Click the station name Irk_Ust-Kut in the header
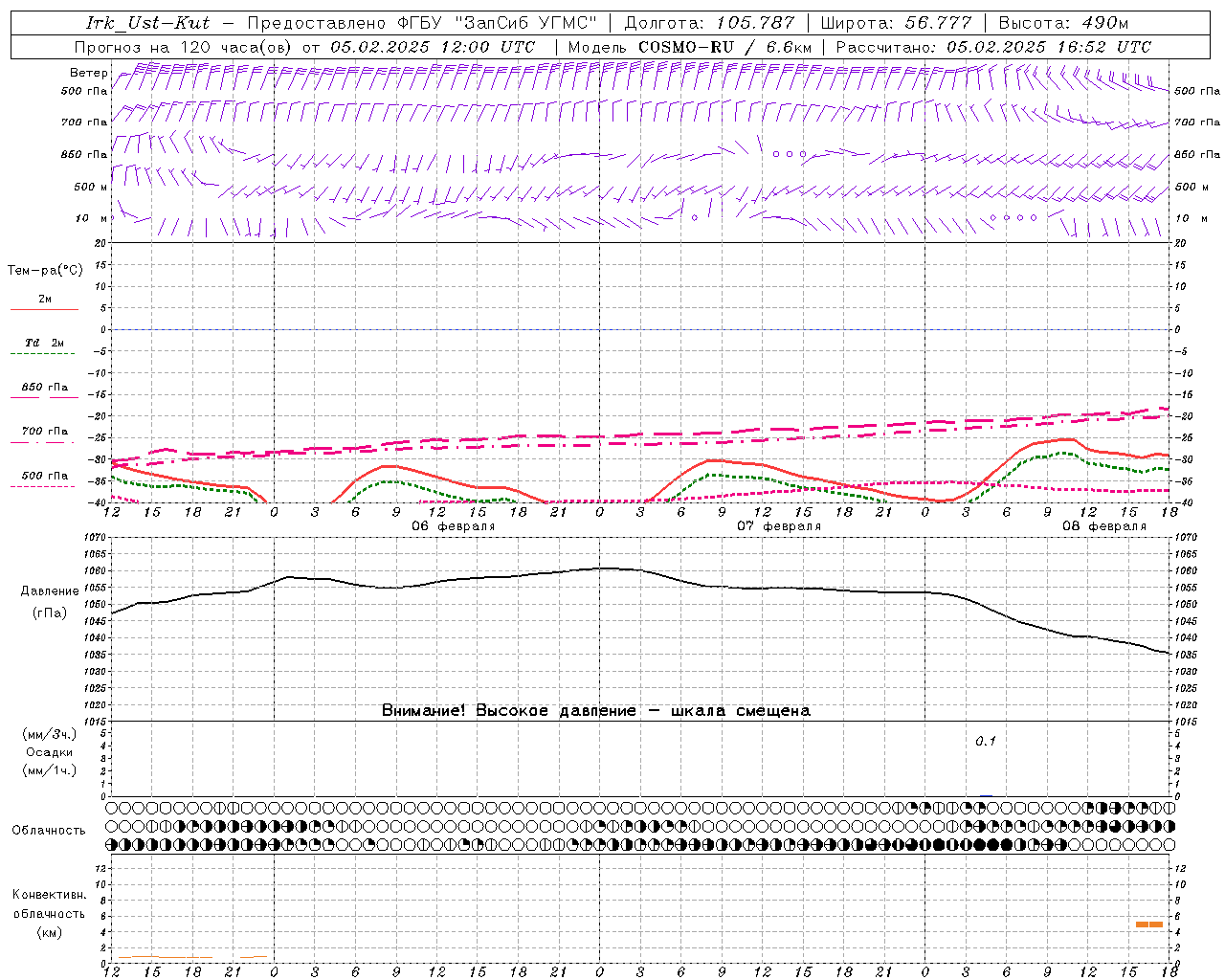 point(147,23)
